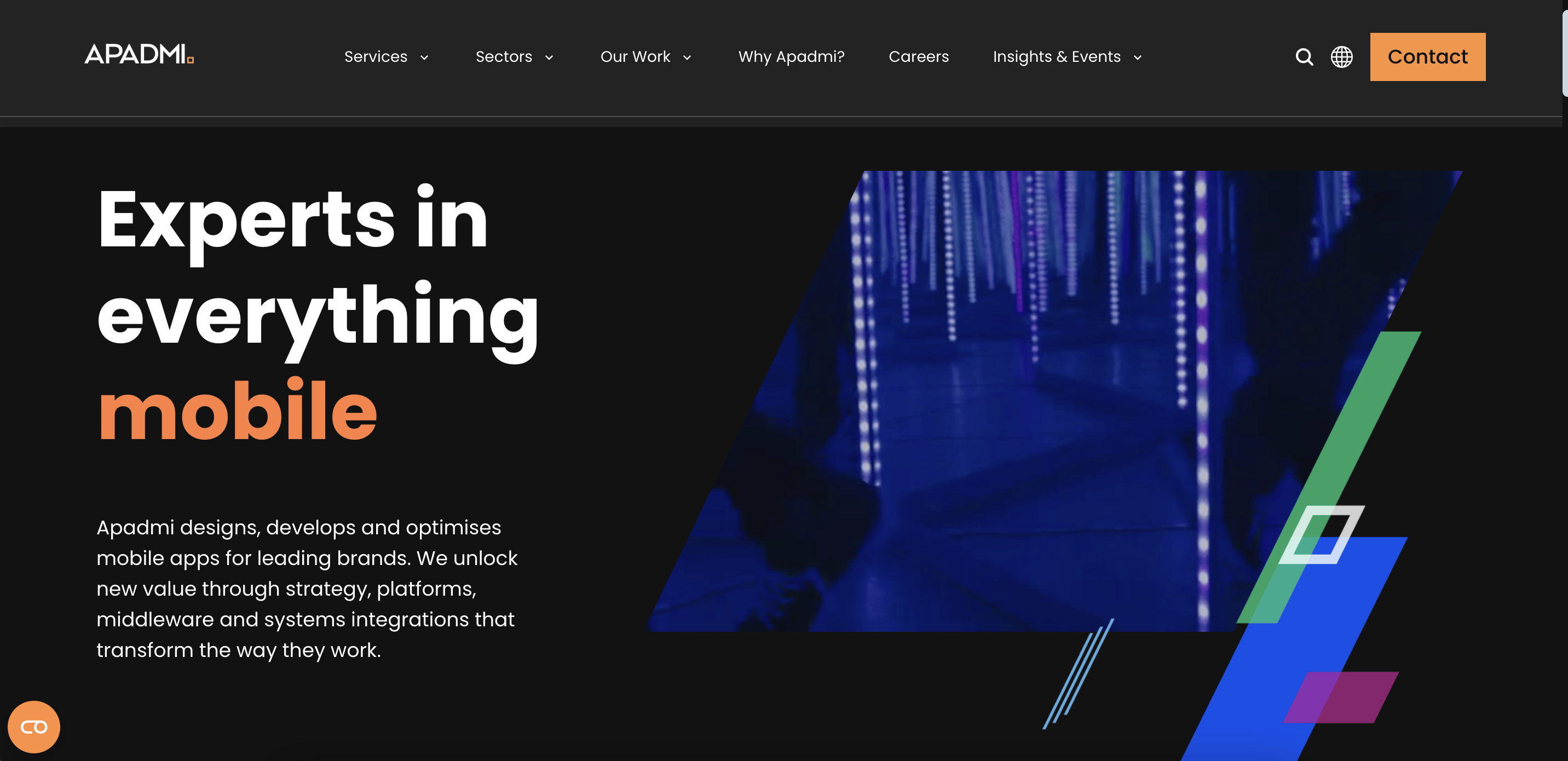Viewport: 1568px width, 761px height.
Task: Expand the Services dropdown chevron
Action: [424, 58]
